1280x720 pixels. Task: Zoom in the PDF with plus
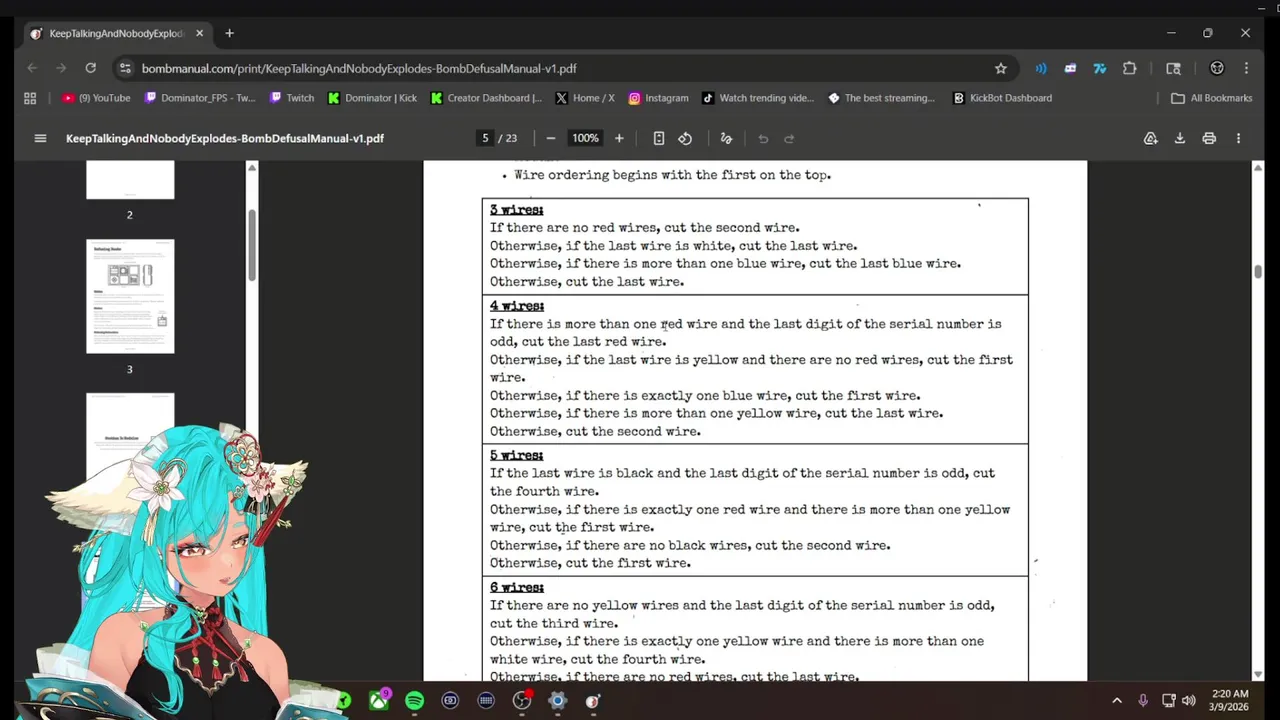619,138
